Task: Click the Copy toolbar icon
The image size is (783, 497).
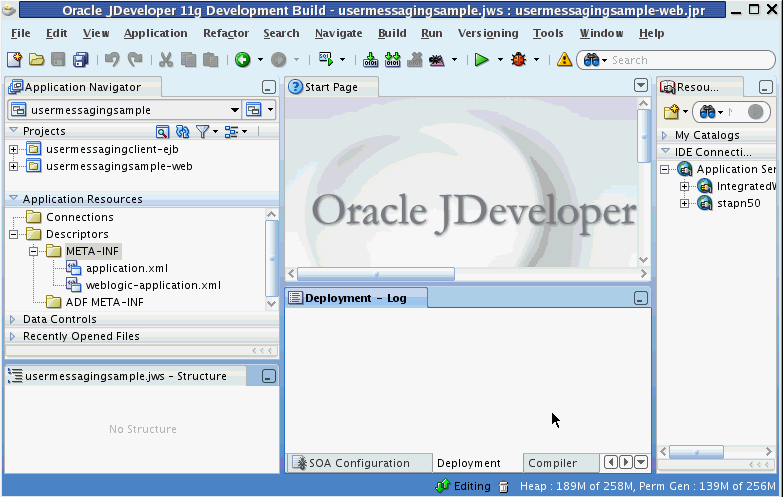Action: (x=188, y=60)
